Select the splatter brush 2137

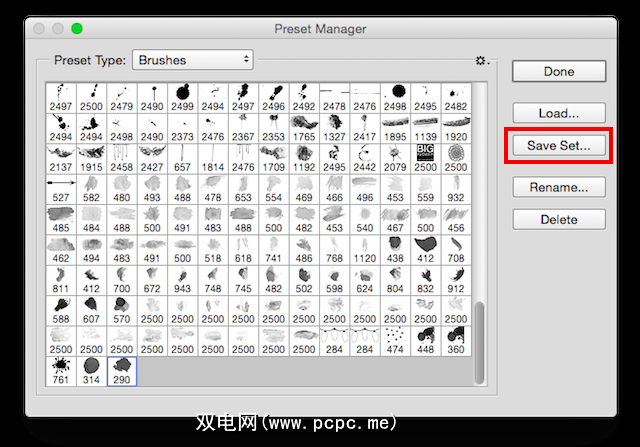point(61,159)
